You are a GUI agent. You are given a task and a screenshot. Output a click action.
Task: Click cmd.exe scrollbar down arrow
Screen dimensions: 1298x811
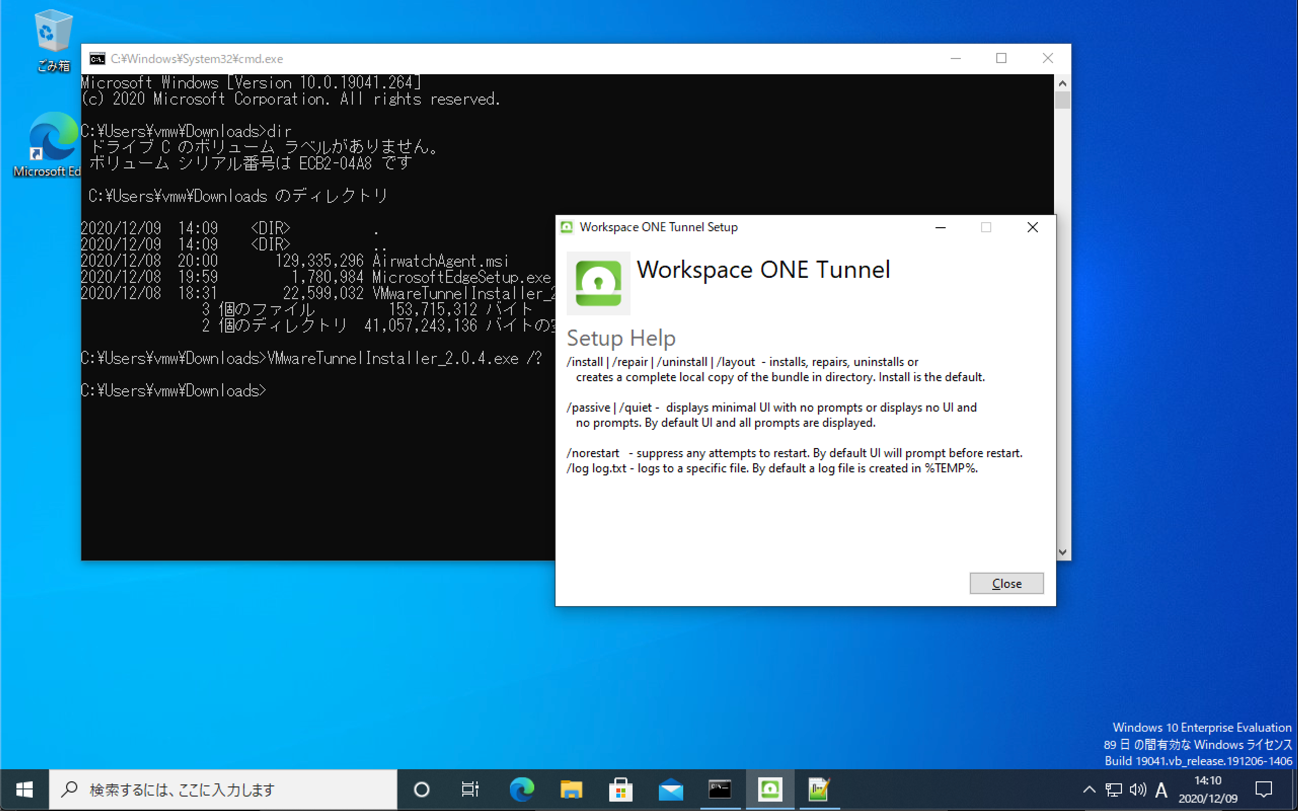(1062, 551)
